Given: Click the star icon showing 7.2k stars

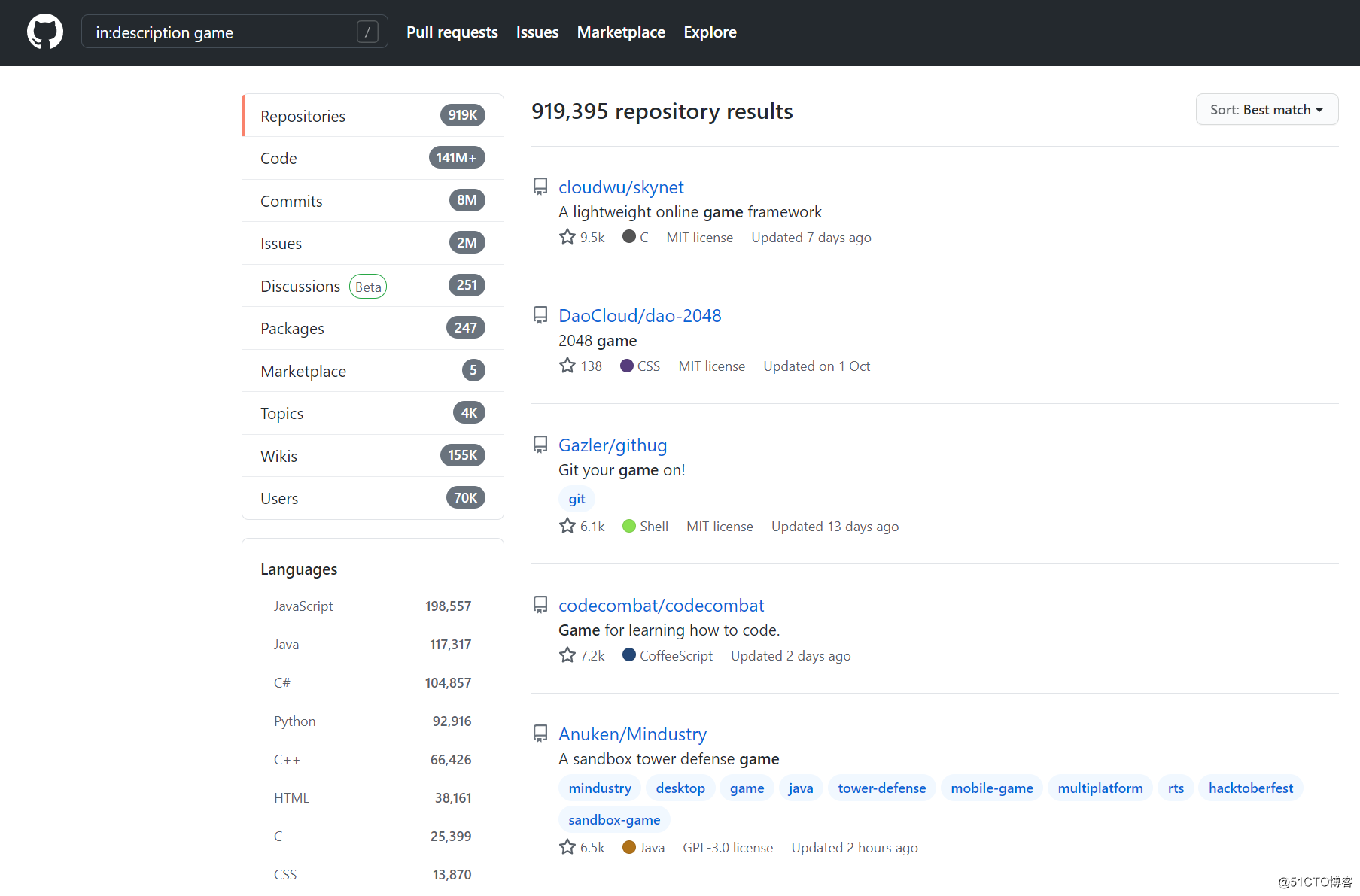Looking at the screenshot, I should (567, 655).
